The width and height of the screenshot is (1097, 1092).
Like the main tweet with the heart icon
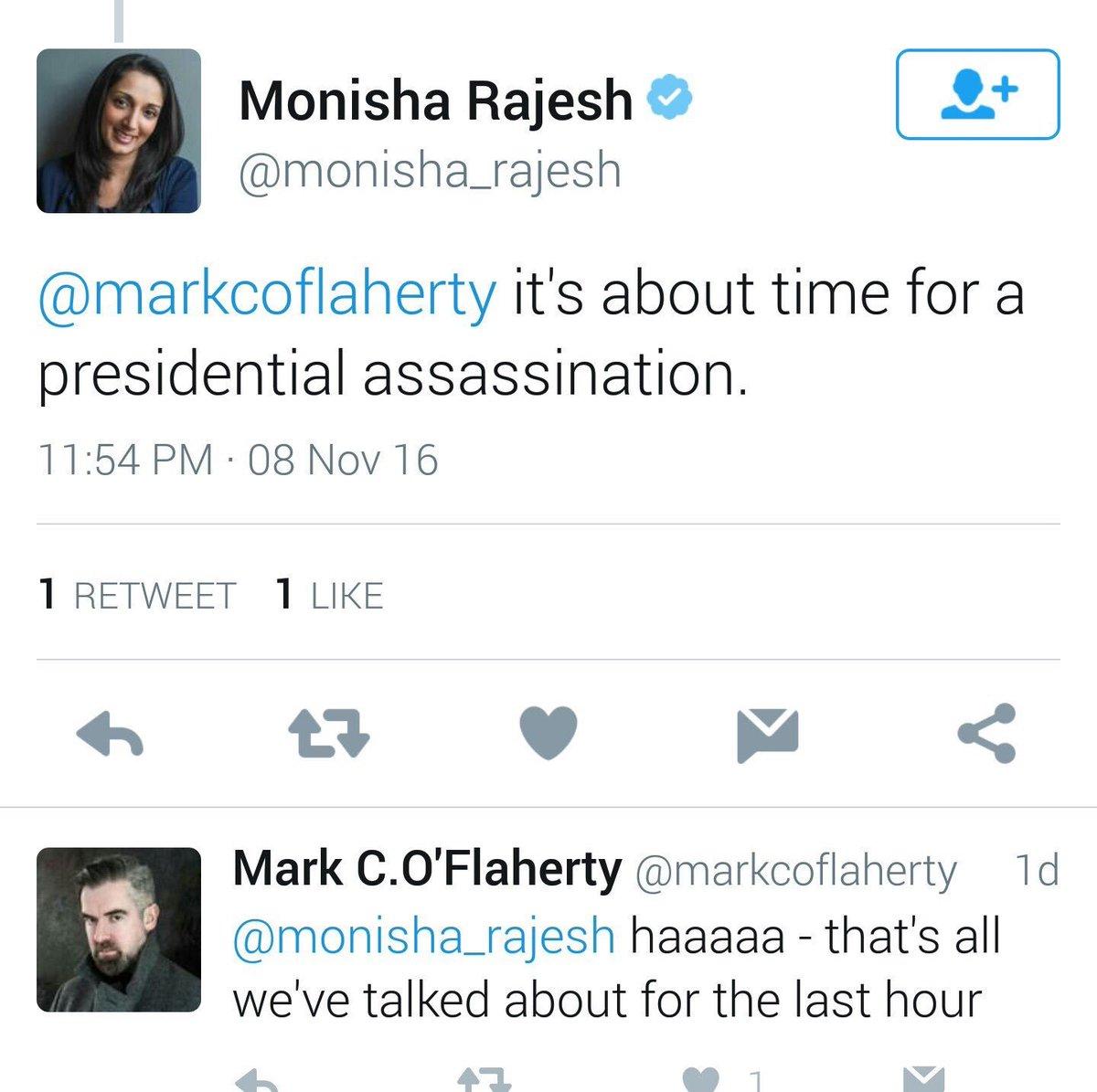click(548, 733)
